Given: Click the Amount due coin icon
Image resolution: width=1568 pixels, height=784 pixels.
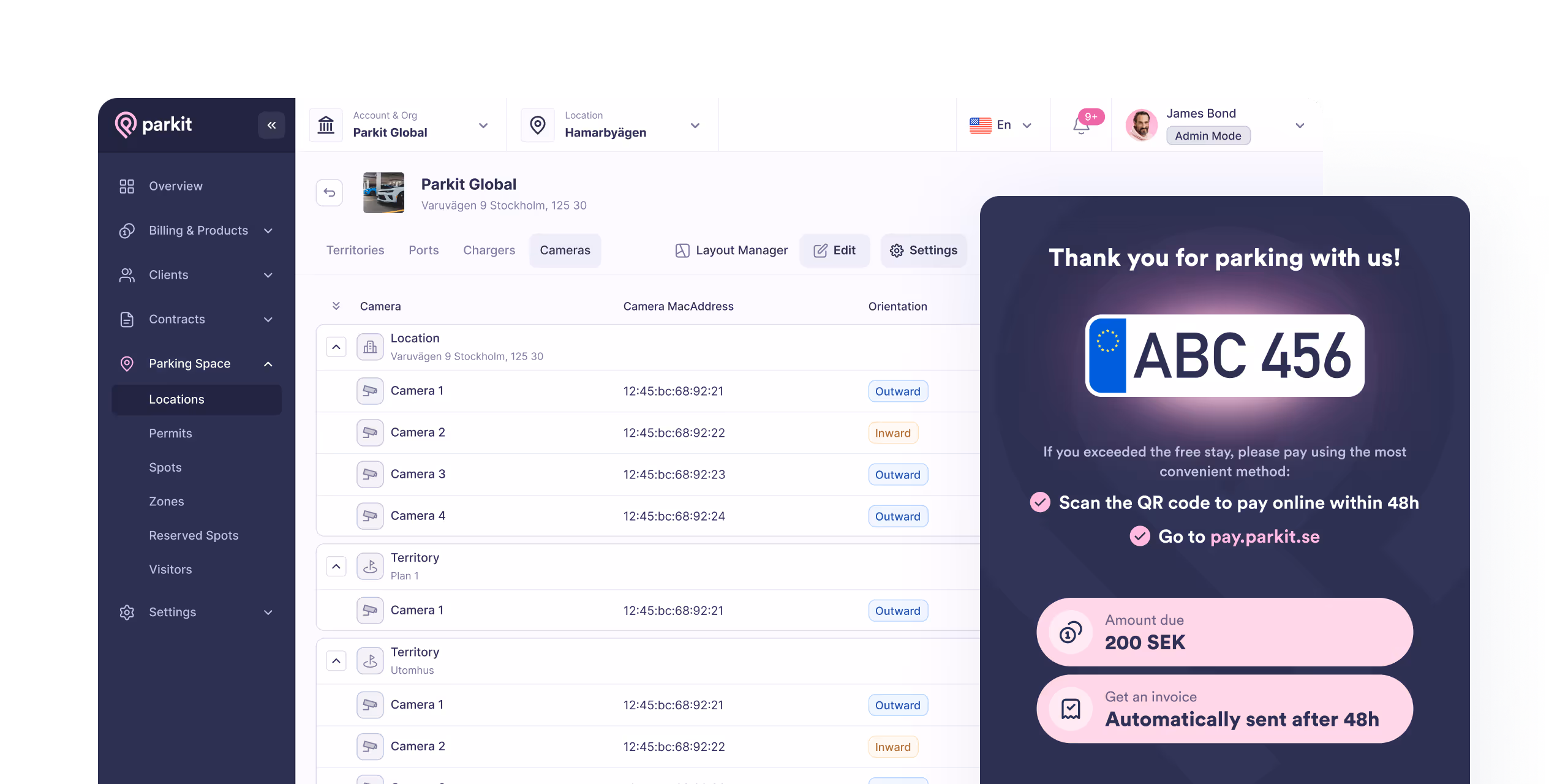Looking at the screenshot, I should pos(1071,632).
